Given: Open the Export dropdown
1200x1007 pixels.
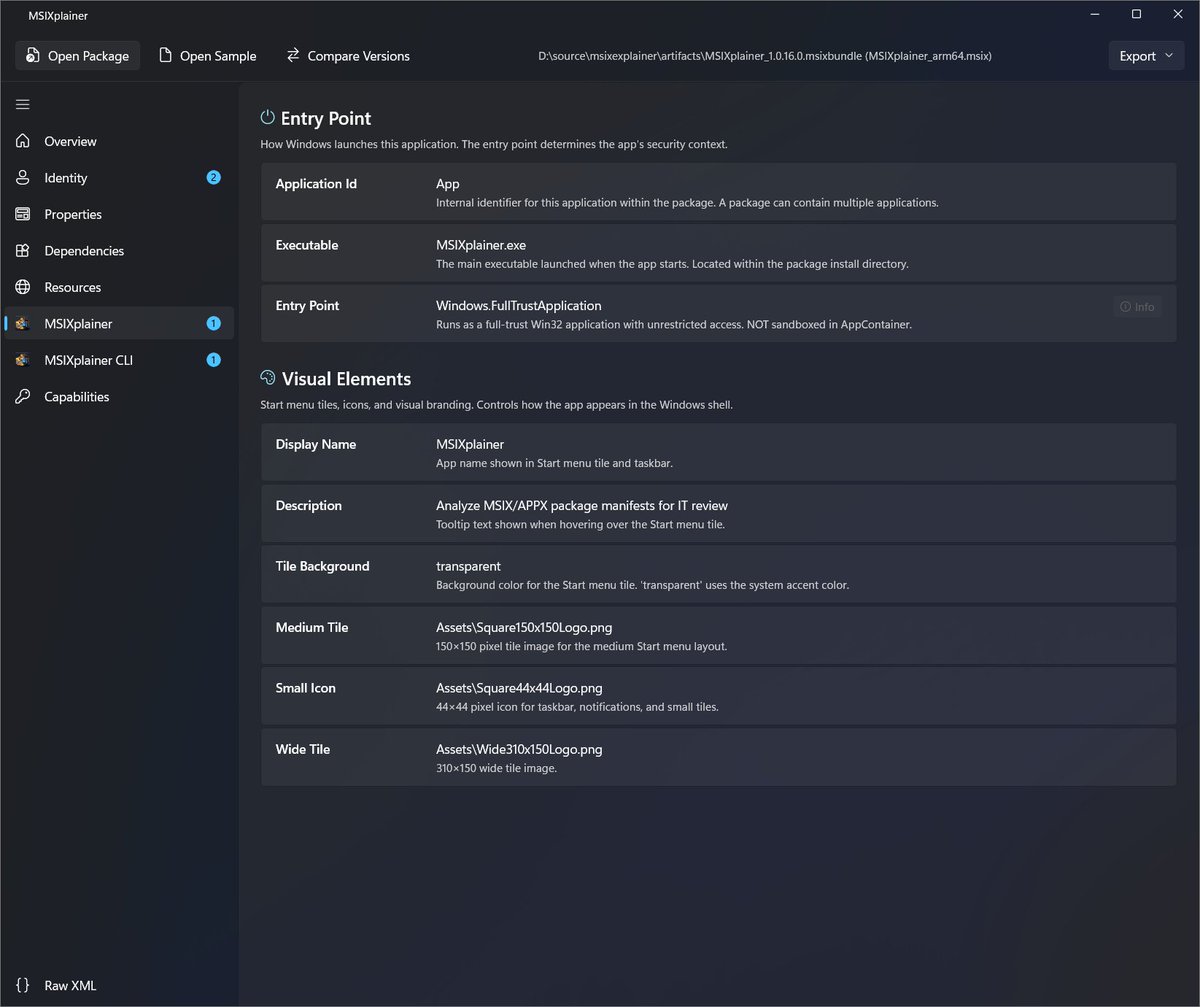Looking at the screenshot, I should pos(1146,56).
